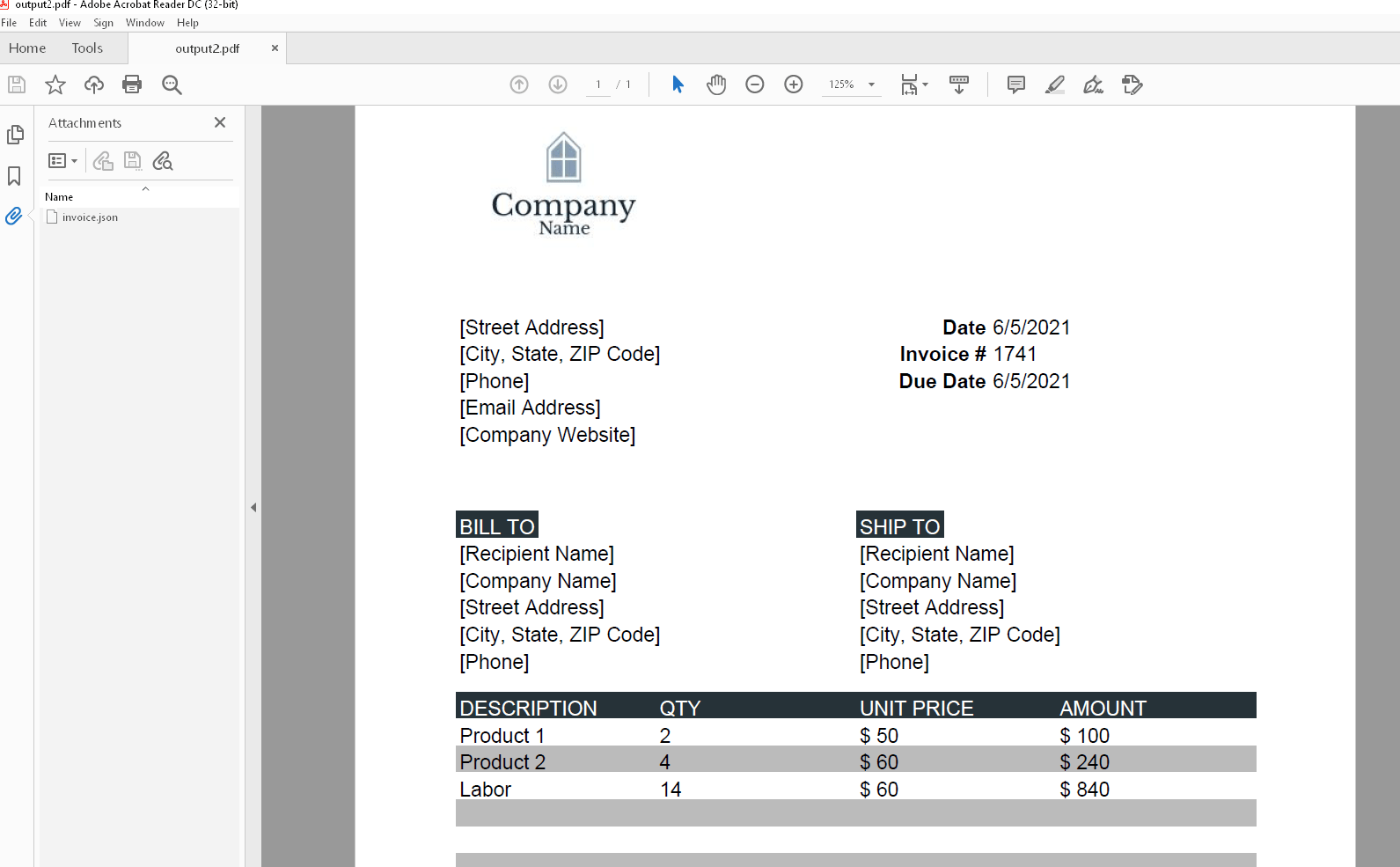
Task: Open the Find text magnifier tool
Action: [x=172, y=84]
